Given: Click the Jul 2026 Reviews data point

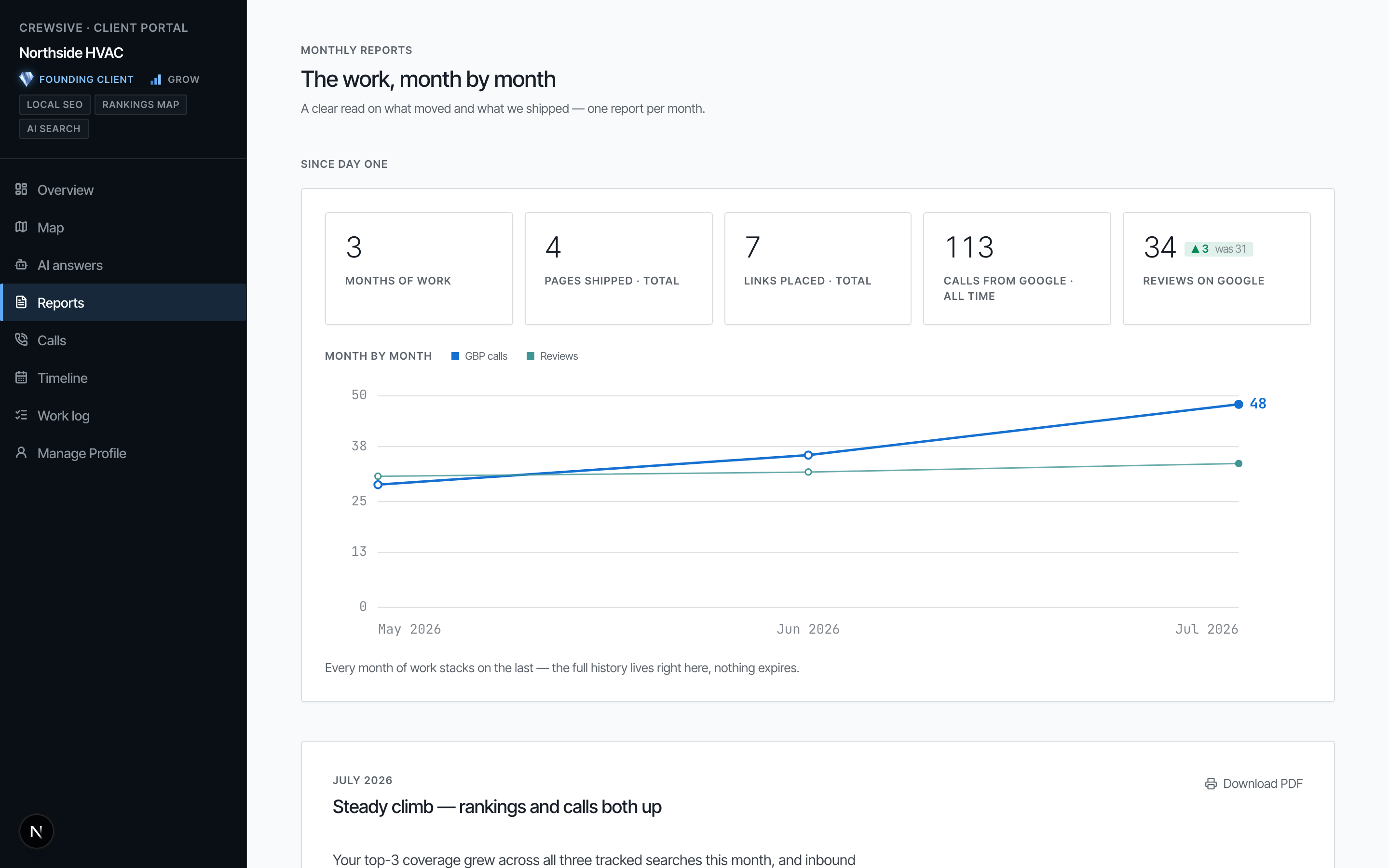Looking at the screenshot, I should tap(1238, 463).
